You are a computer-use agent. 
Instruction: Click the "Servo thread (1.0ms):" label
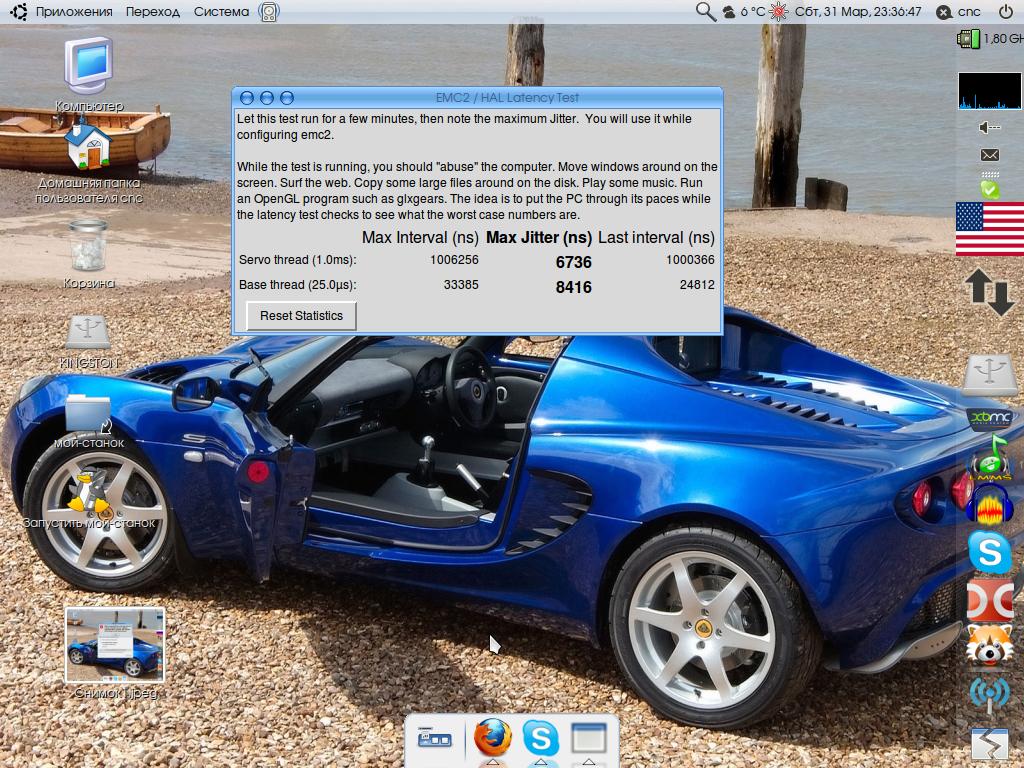pyautogui.click(x=297, y=260)
